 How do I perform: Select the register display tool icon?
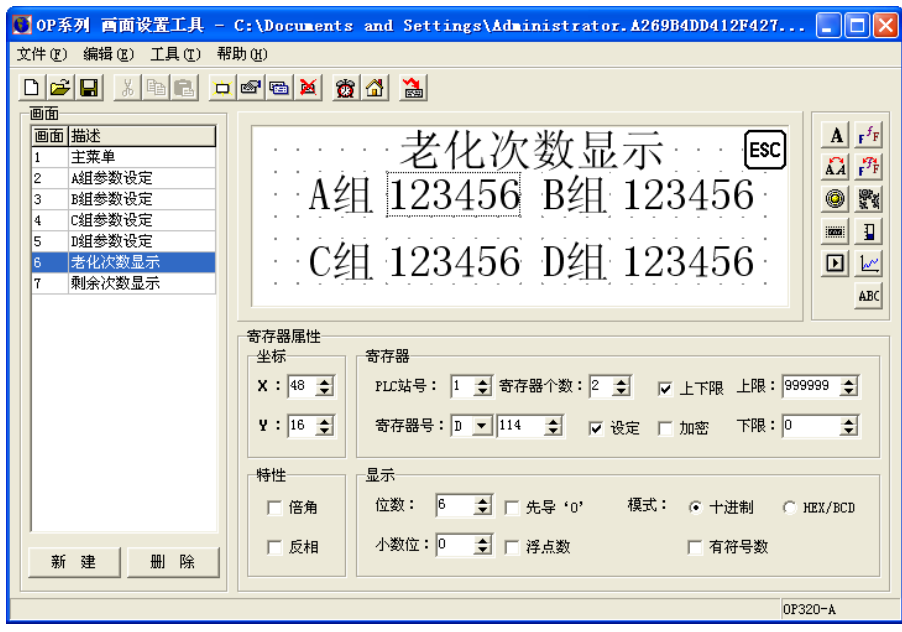(x=835, y=232)
